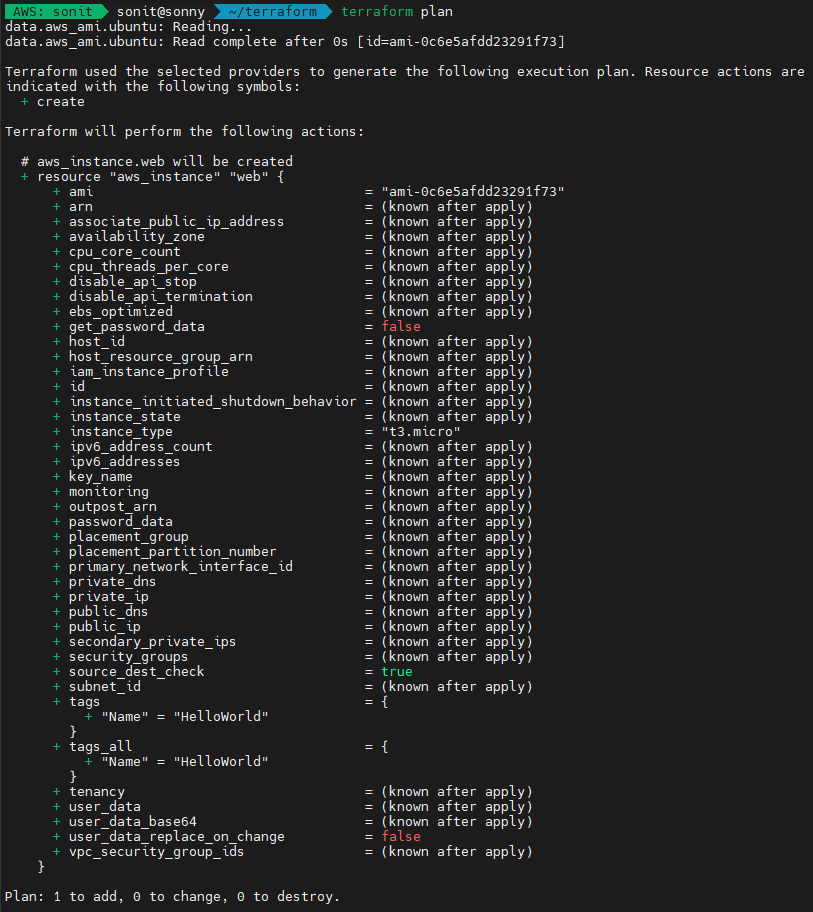Click the "tags" attribute name
Viewport: 813px width, 912px height.
[85, 702]
